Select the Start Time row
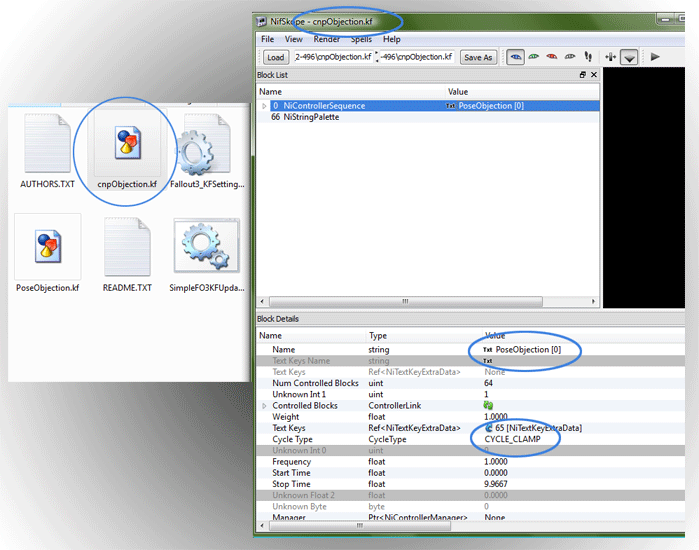This screenshot has height=550, width=699. 471,473
